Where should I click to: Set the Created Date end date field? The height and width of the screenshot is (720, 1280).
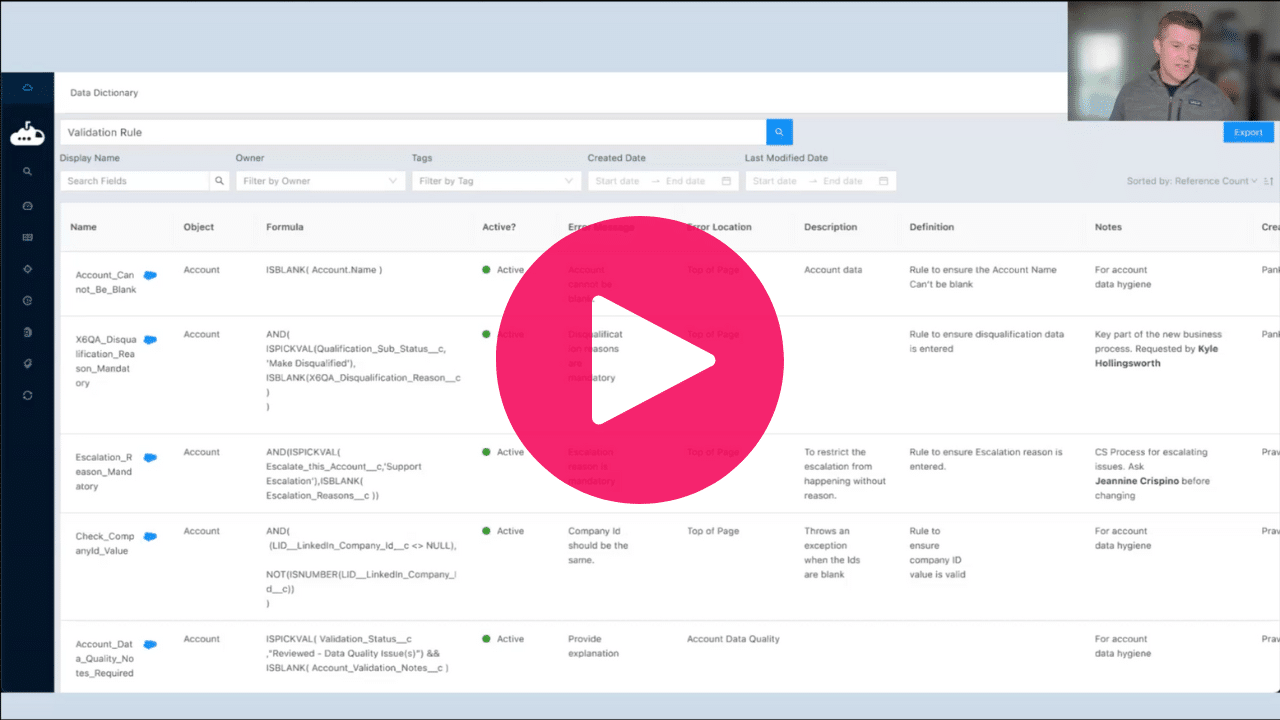[686, 181]
